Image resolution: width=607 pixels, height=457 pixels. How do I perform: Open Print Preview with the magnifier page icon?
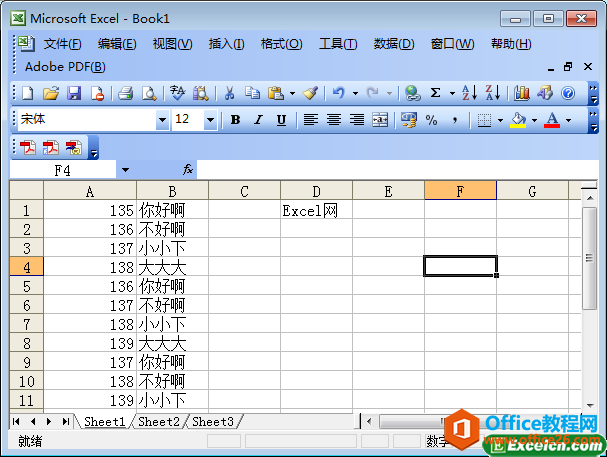tap(149, 93)
